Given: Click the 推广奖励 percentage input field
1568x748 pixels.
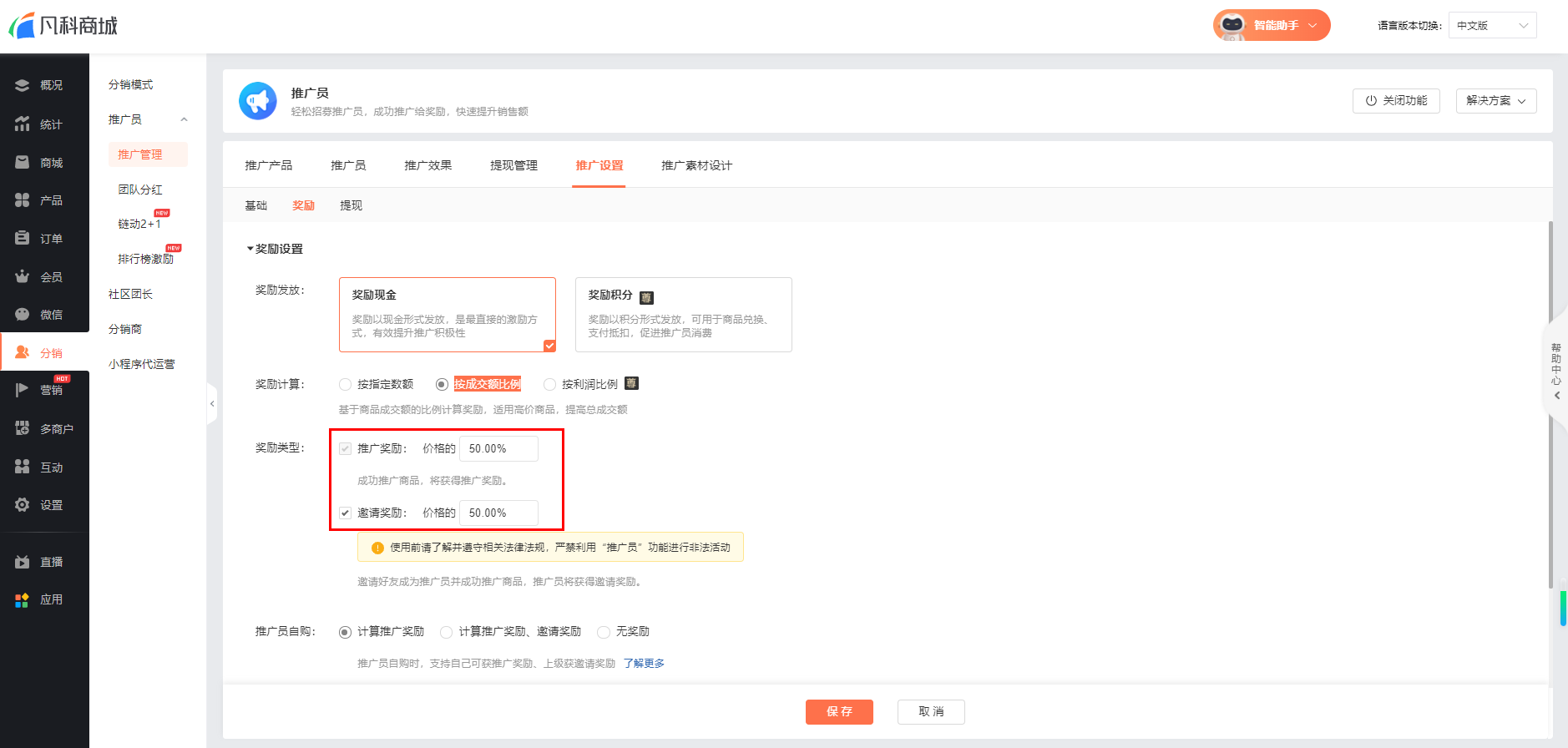Looking at the screenshot, I should pos(498,448).
